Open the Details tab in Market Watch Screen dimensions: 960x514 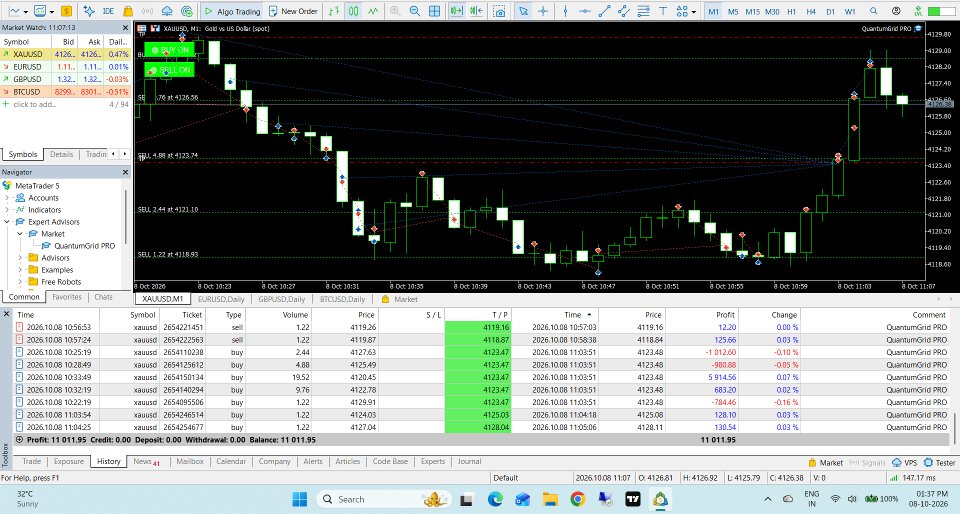point(61,154)
